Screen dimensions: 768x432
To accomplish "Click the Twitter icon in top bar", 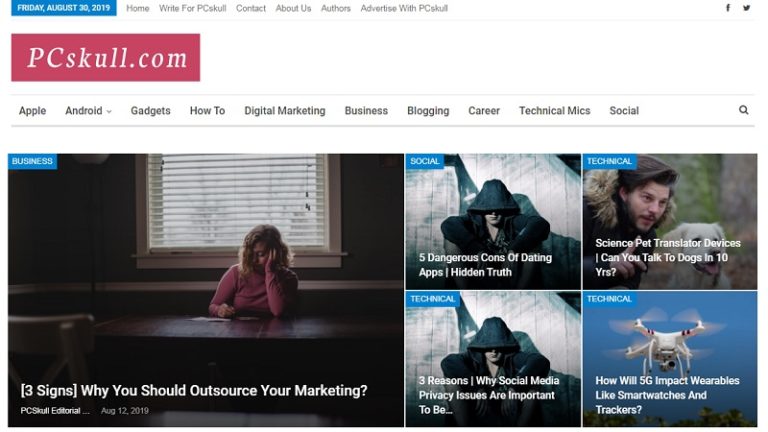I will [x=746, y=8].
